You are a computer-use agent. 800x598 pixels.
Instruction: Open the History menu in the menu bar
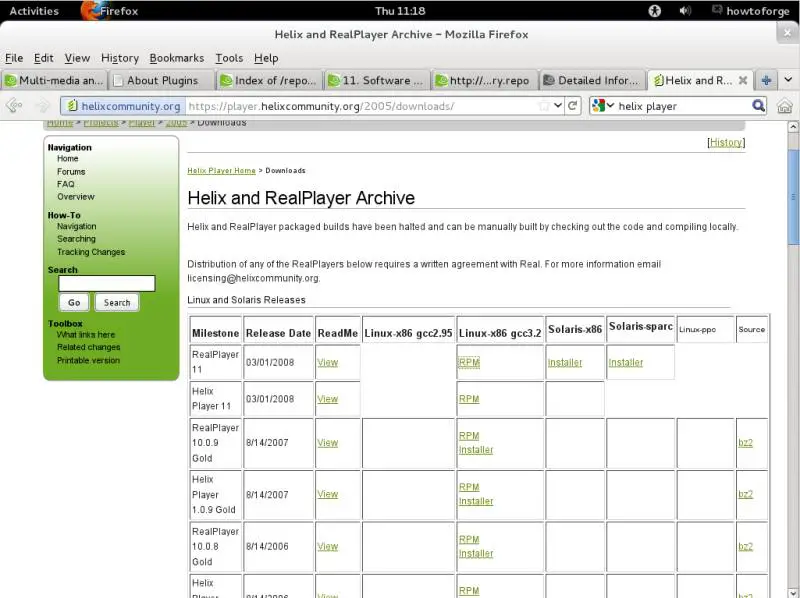point(120,58)
